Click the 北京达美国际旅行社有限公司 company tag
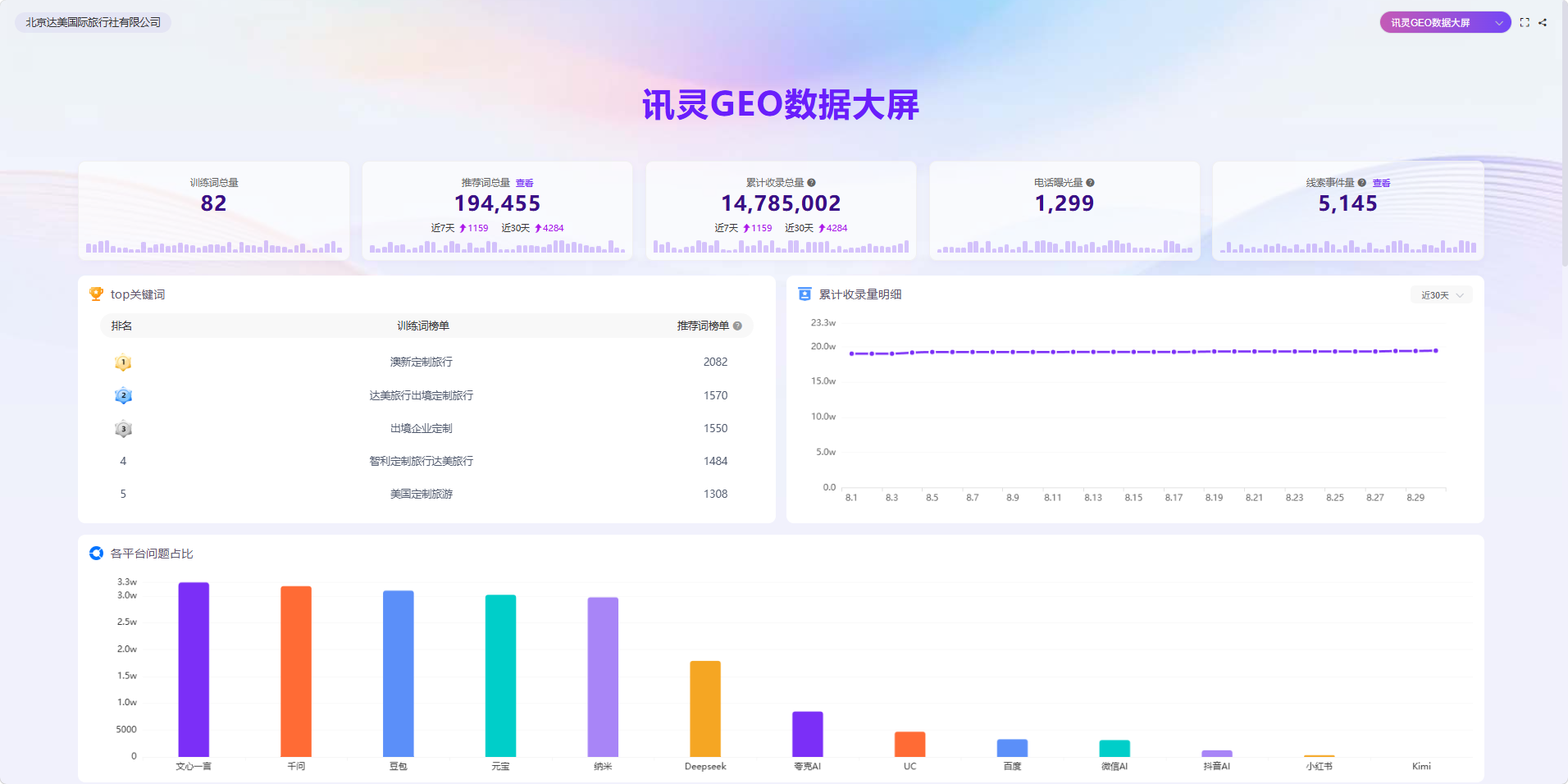1568x784 pixels. (93, 22)
